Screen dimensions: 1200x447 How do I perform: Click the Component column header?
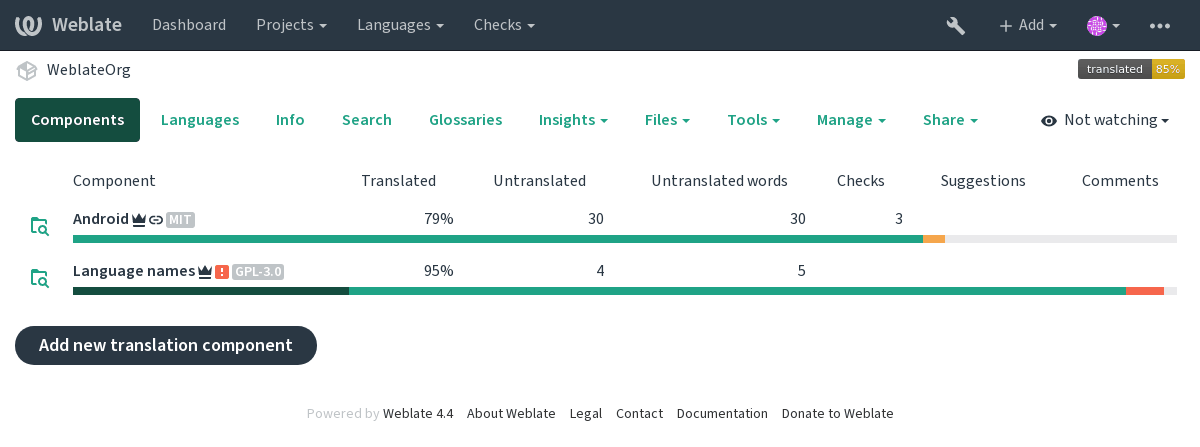tap(114, 181)
